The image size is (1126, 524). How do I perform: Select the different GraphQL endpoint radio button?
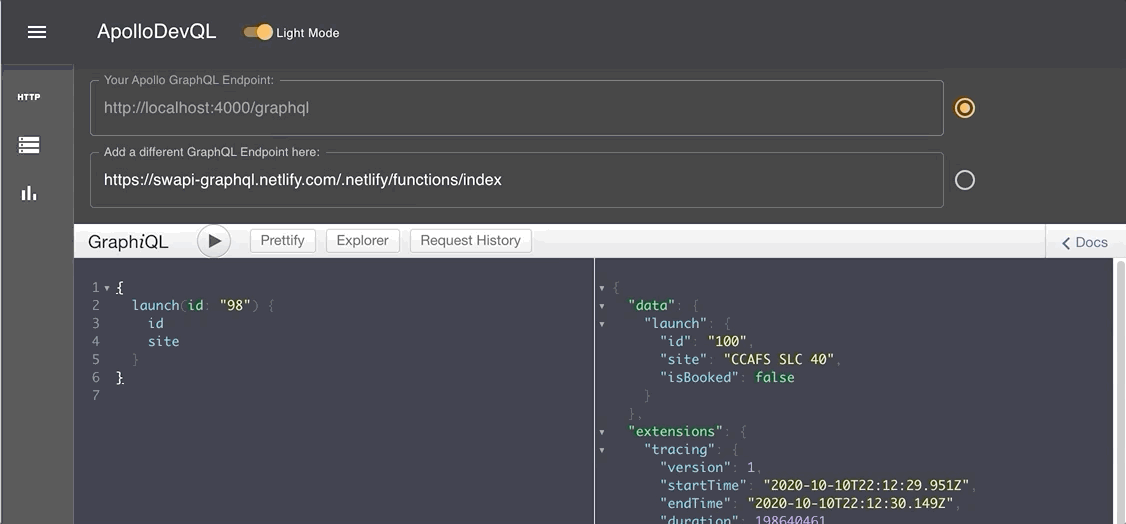click(964, 179)
